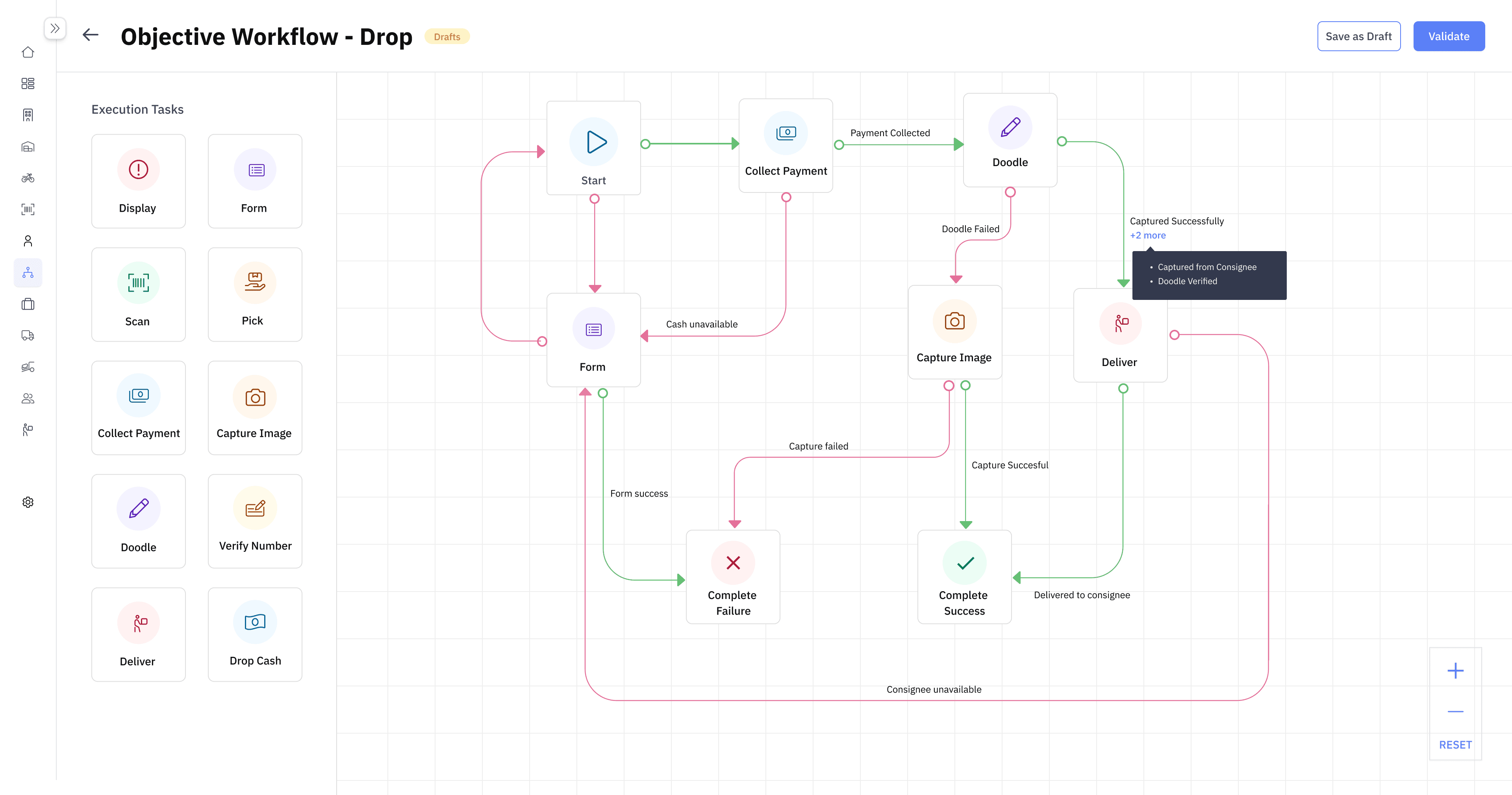Select the Complete Failure node on the canvas
This screenshot has height=795, width=1512.
[x=732, y=577]
